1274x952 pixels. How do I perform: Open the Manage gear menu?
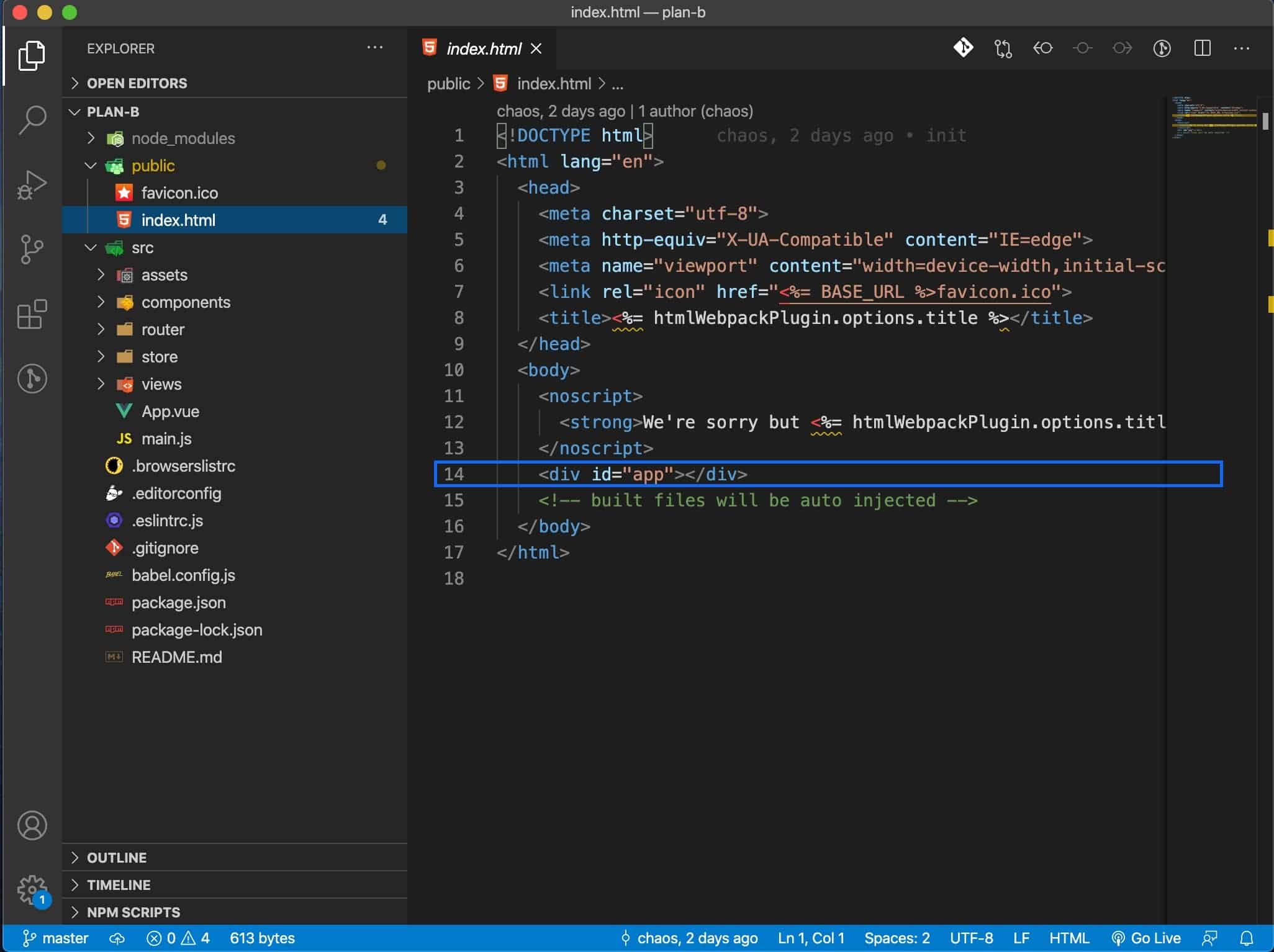(32, 890)
